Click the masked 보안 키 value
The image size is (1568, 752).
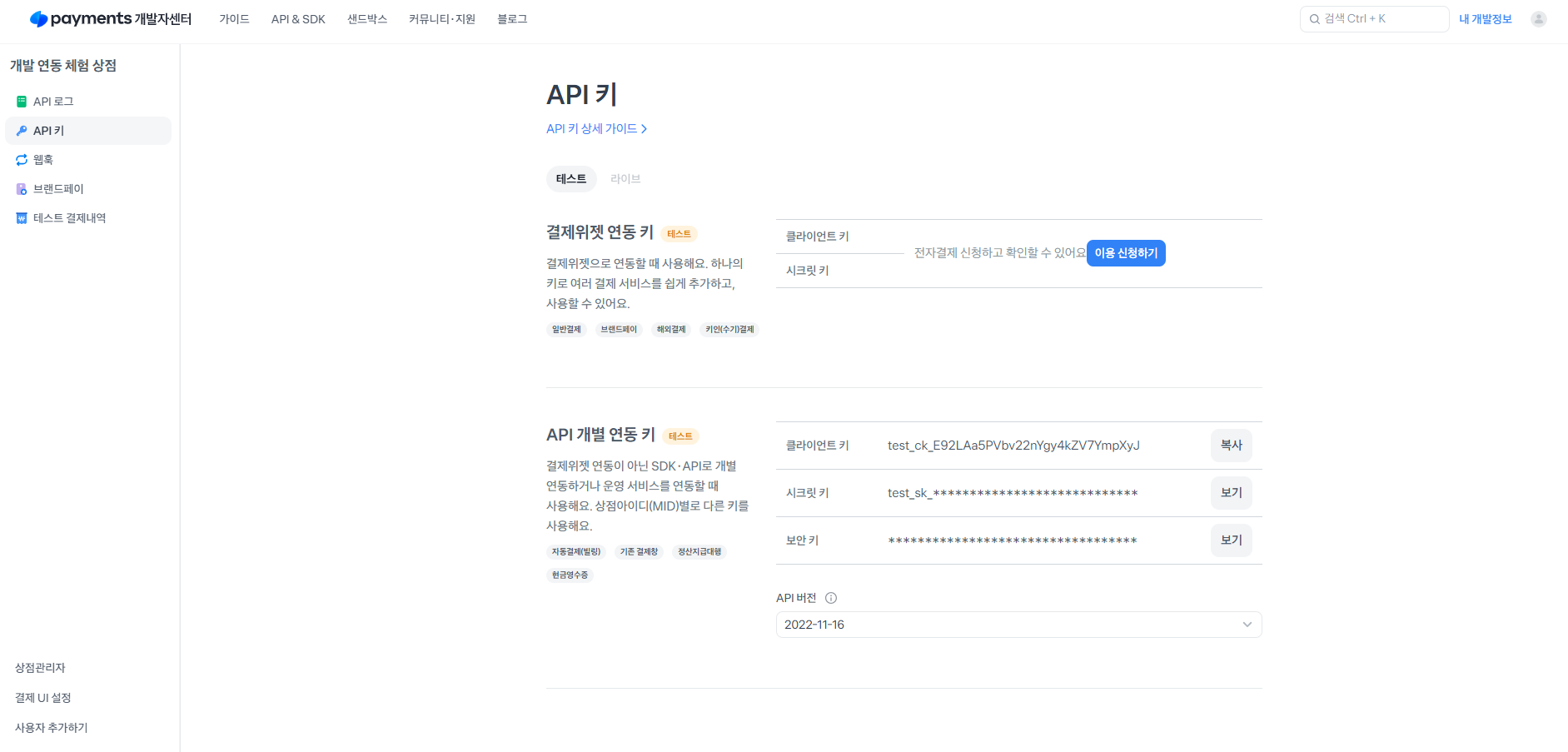click(x=1013, y=540)
